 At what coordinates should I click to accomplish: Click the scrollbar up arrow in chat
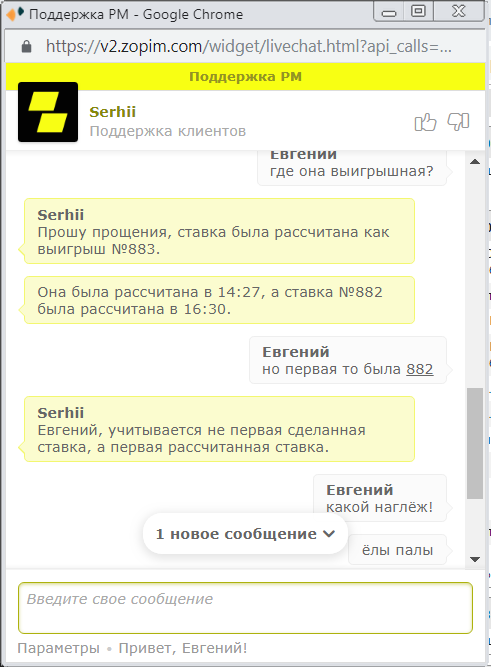pyautogui.click(x=475, y=162)
